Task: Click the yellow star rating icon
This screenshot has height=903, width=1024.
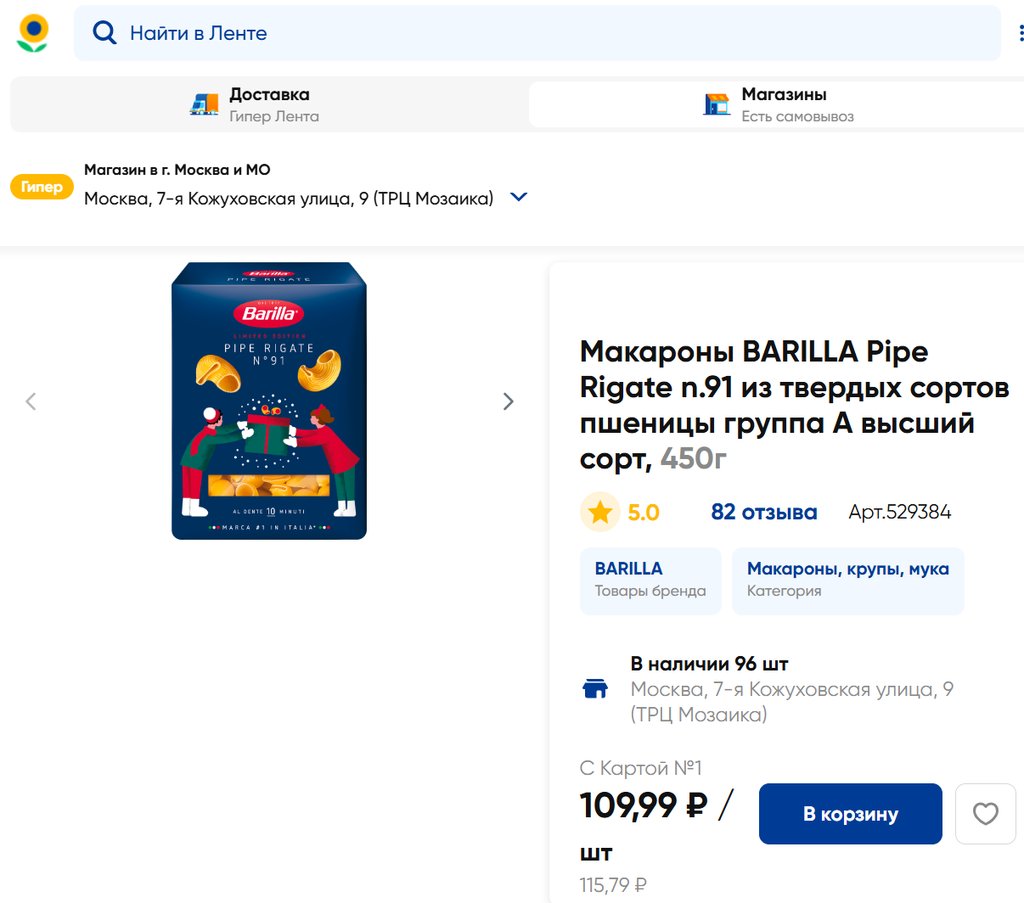Action: (600, 512)
